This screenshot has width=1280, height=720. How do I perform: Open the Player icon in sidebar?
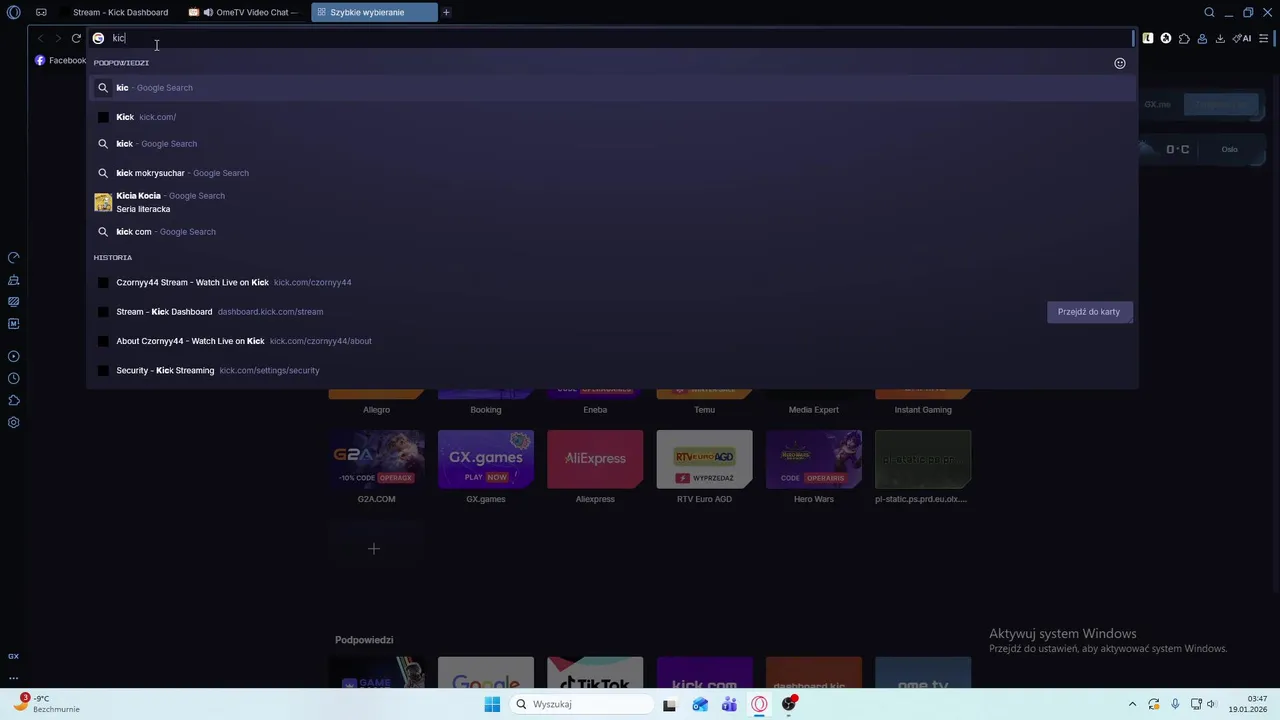pos(14,356)
